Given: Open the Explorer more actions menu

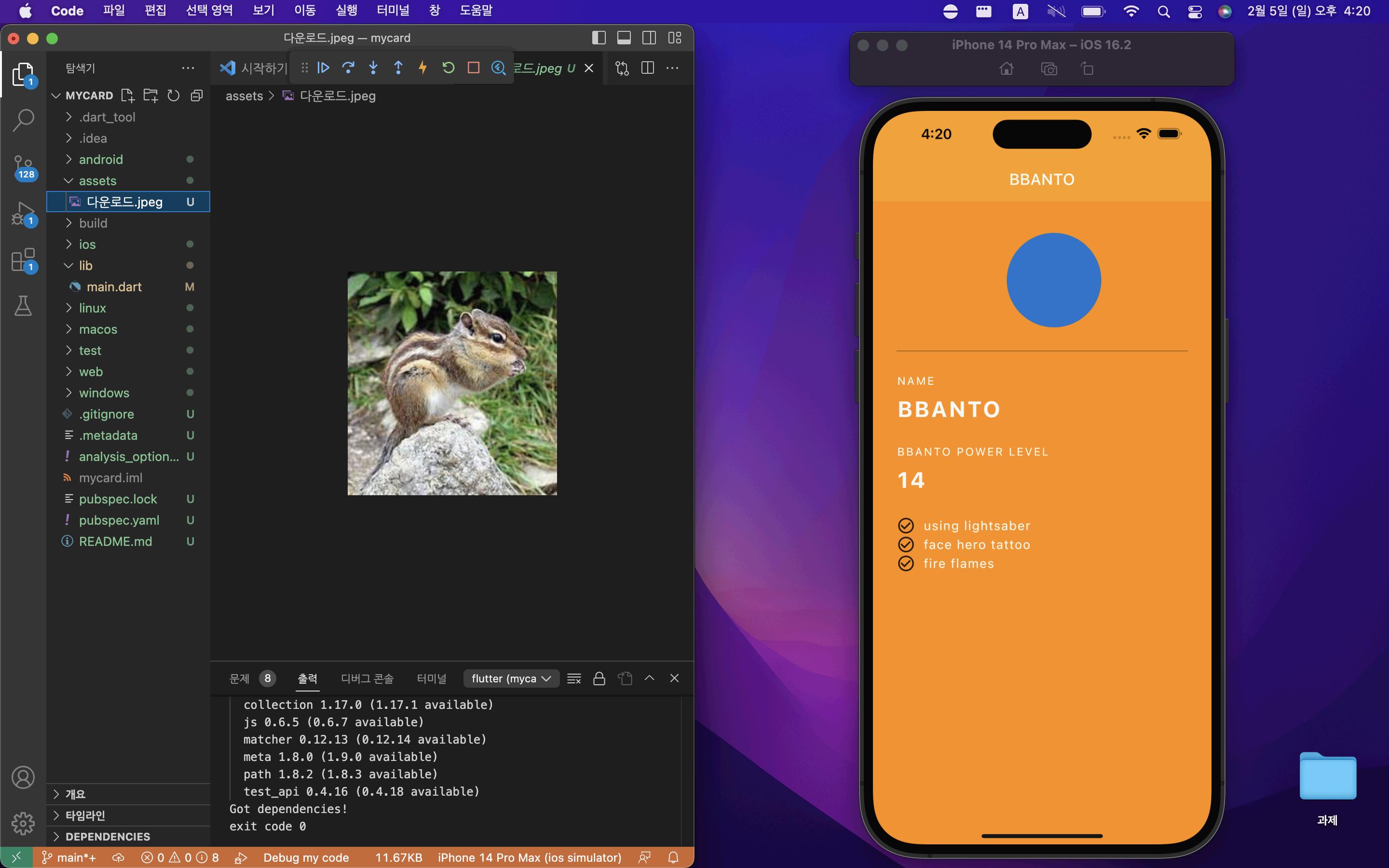Looking at the screenshot, I should 188,68.
